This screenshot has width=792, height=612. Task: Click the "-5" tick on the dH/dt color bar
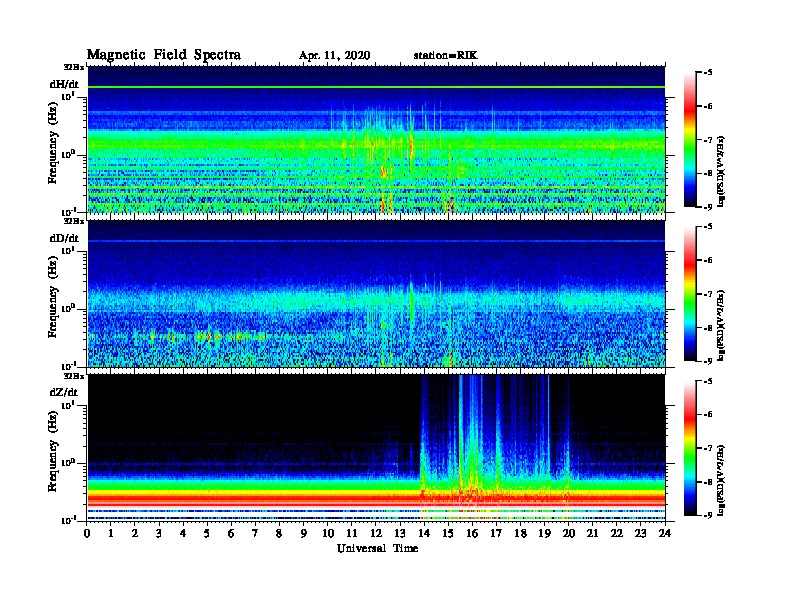point(708,73)
